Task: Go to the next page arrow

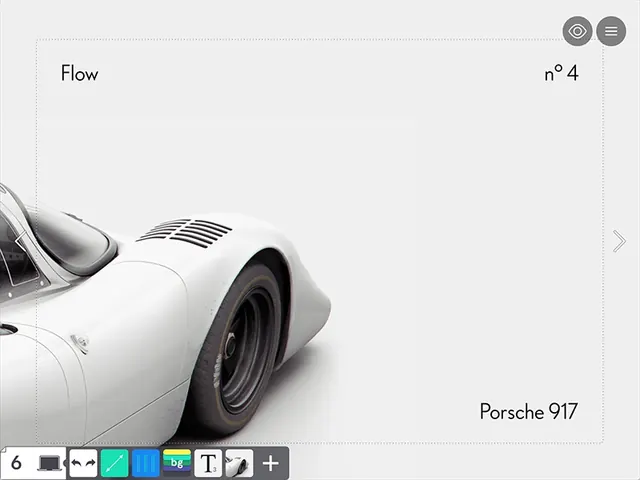Action: coord(619,241)
